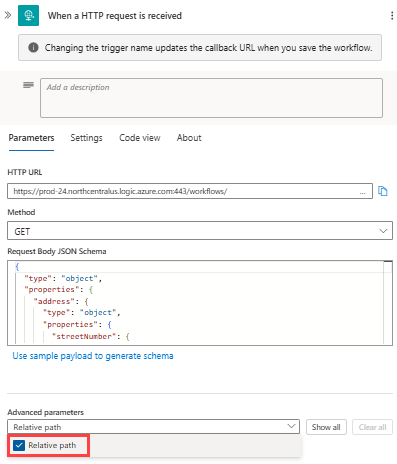Click into the Add a description box

211,98
